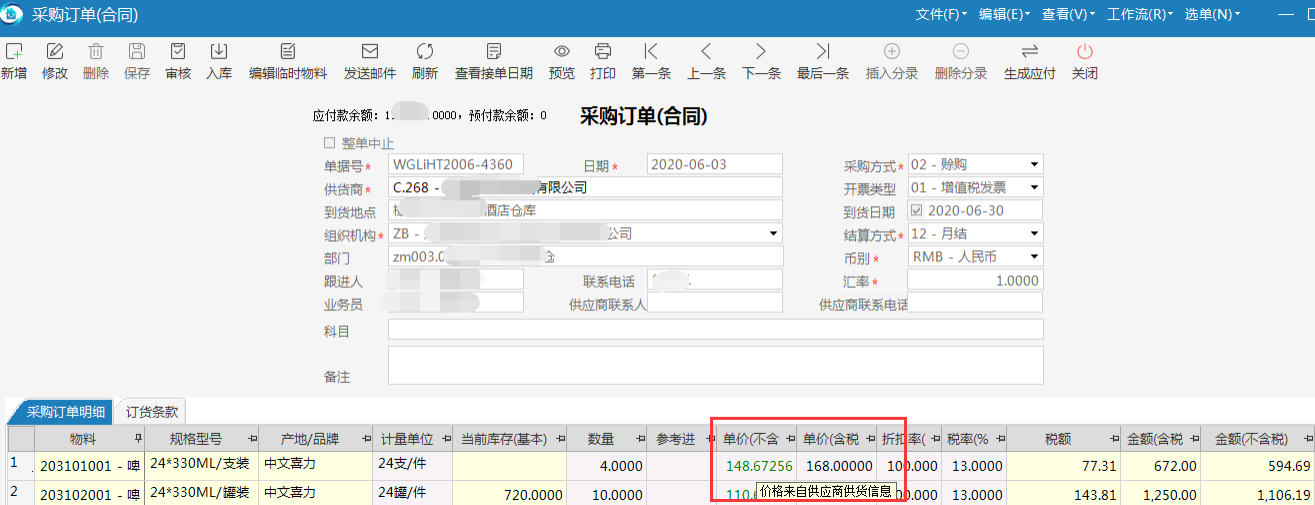Open the 币别 currency dropdown

[1034, 256]
